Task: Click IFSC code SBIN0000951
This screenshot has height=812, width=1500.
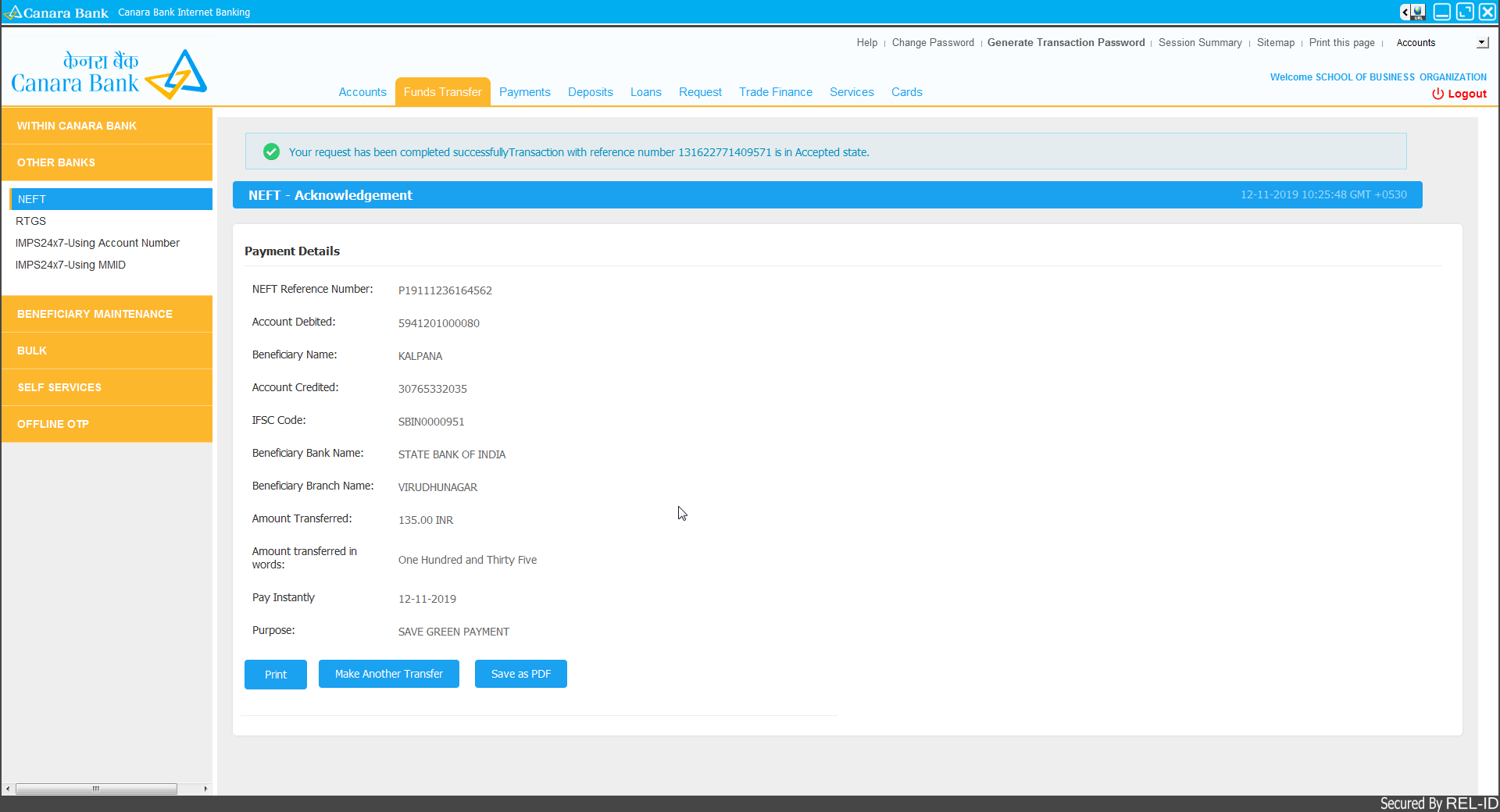Action: (x=431, y=422)
